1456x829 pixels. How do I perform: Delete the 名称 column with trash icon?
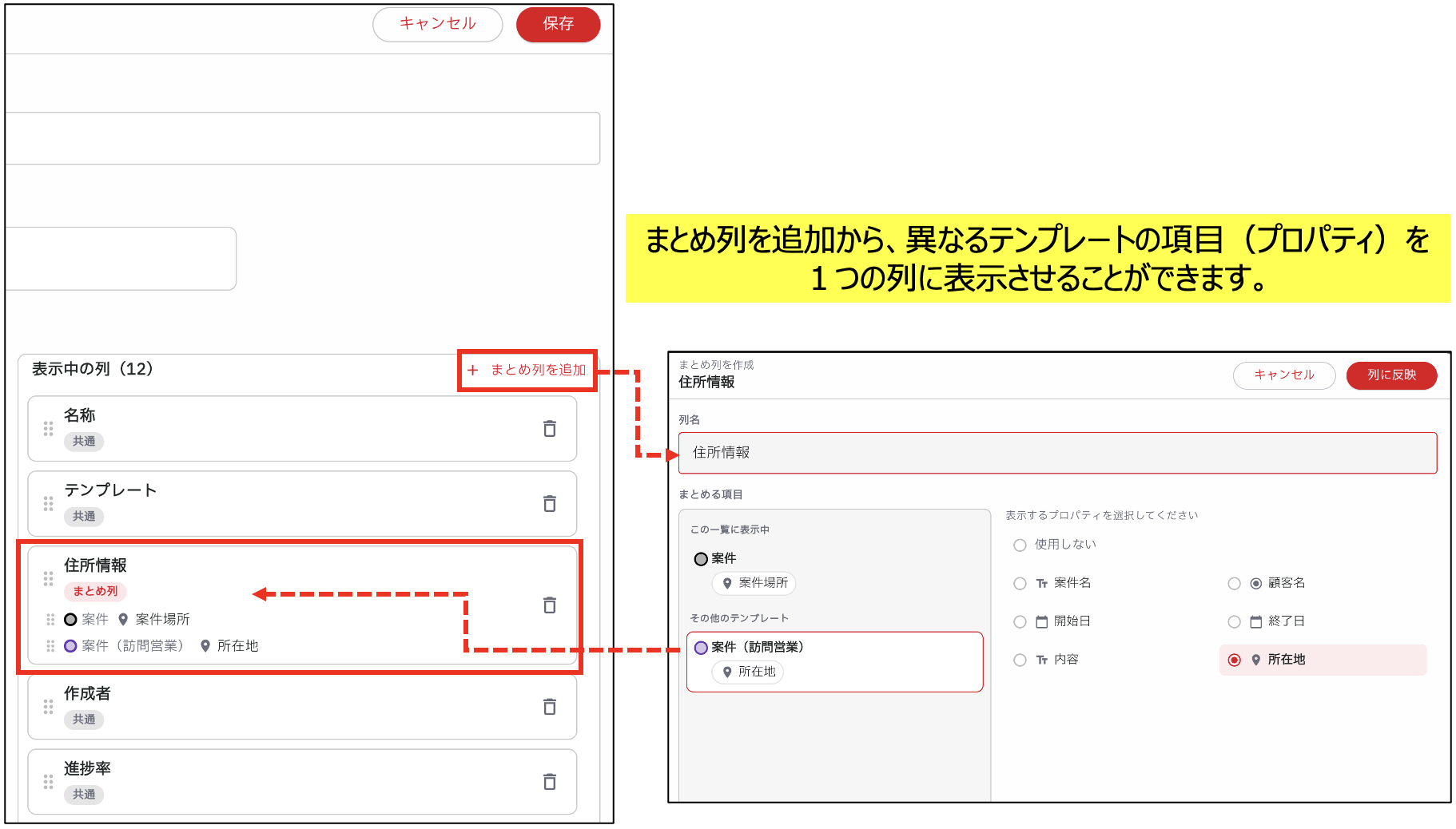pyautogui.click(x=550, y=429)
